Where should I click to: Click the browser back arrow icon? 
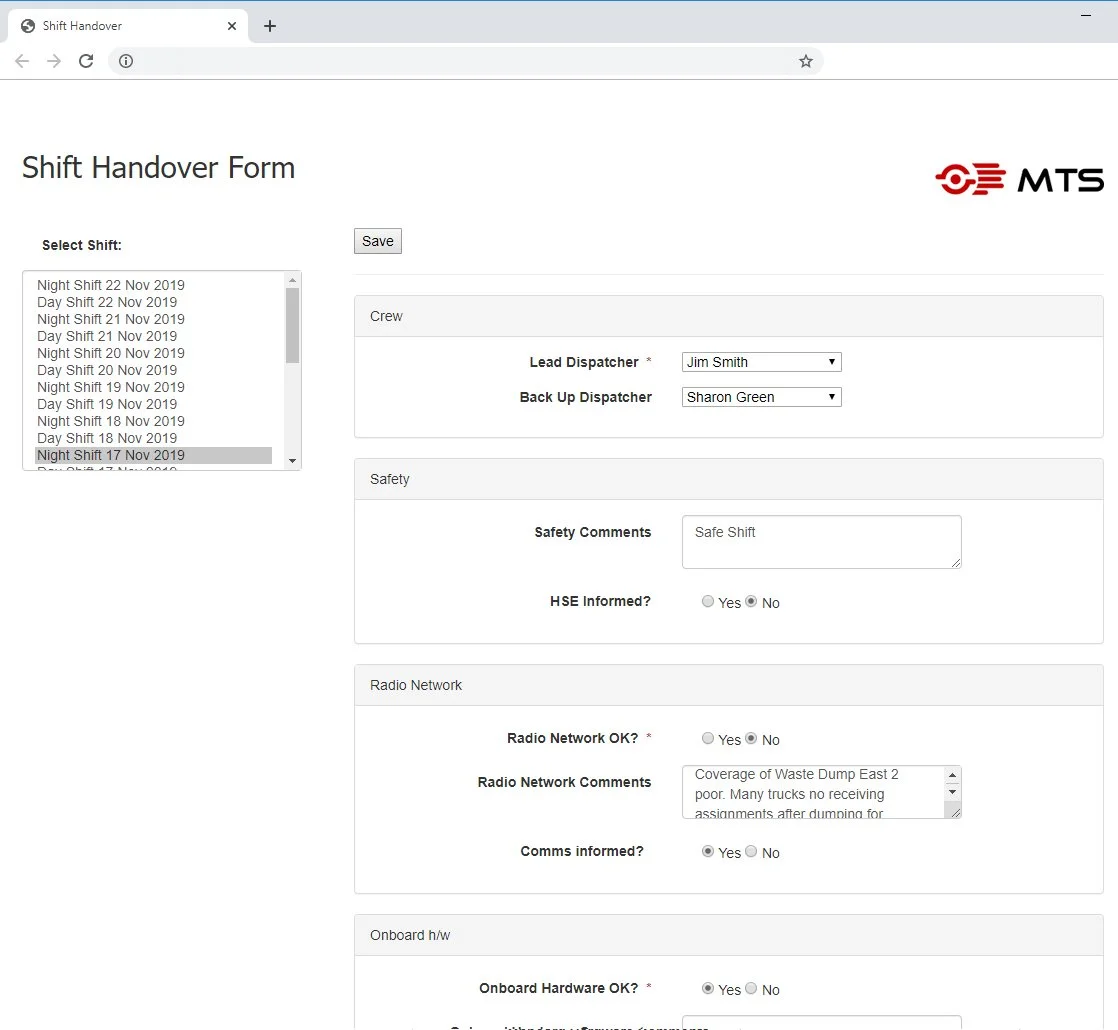click(22, 61)
